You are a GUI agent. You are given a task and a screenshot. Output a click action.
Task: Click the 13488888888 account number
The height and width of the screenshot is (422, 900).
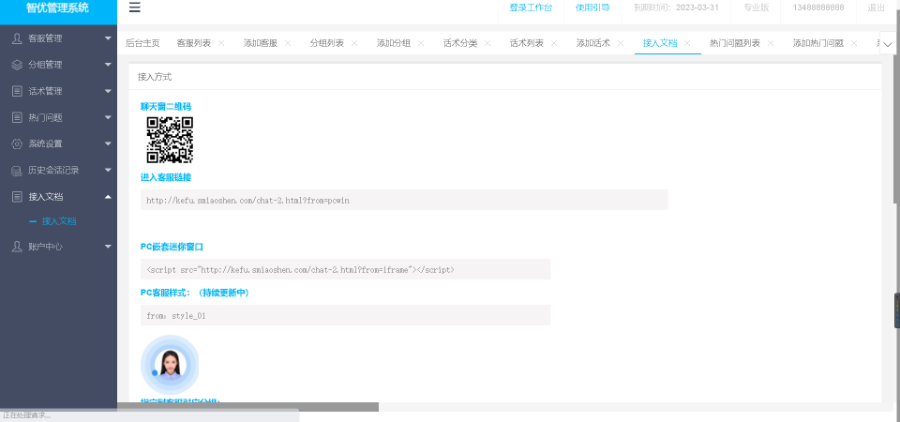click(x=818, y=7)
